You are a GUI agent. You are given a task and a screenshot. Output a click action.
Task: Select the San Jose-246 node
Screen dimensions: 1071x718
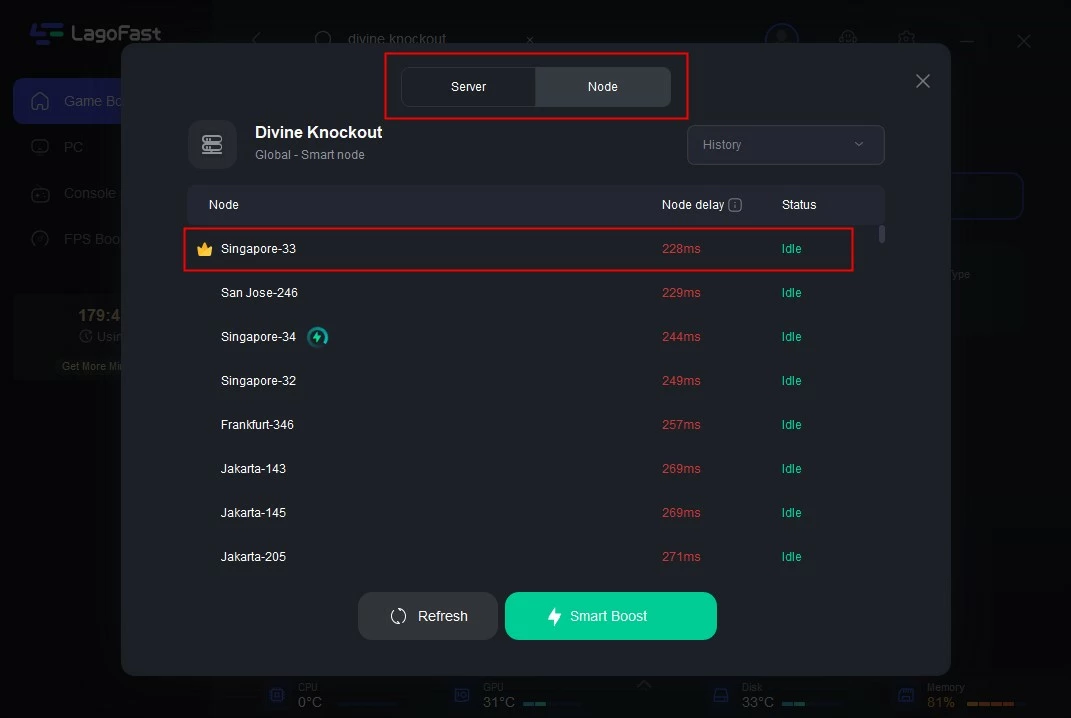259,293
